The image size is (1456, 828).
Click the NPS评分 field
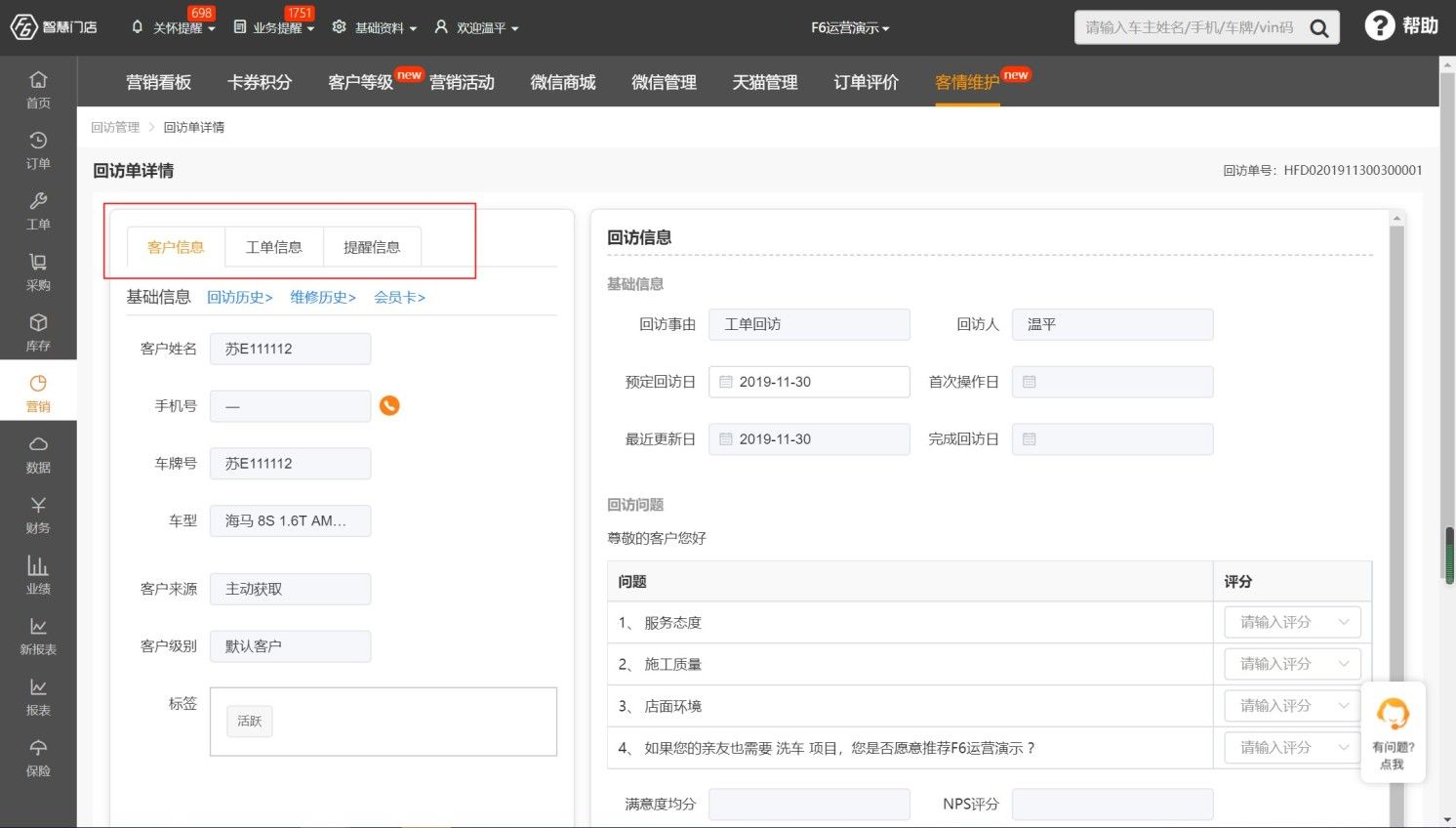pyautogui.click(x=1112, y=805)
